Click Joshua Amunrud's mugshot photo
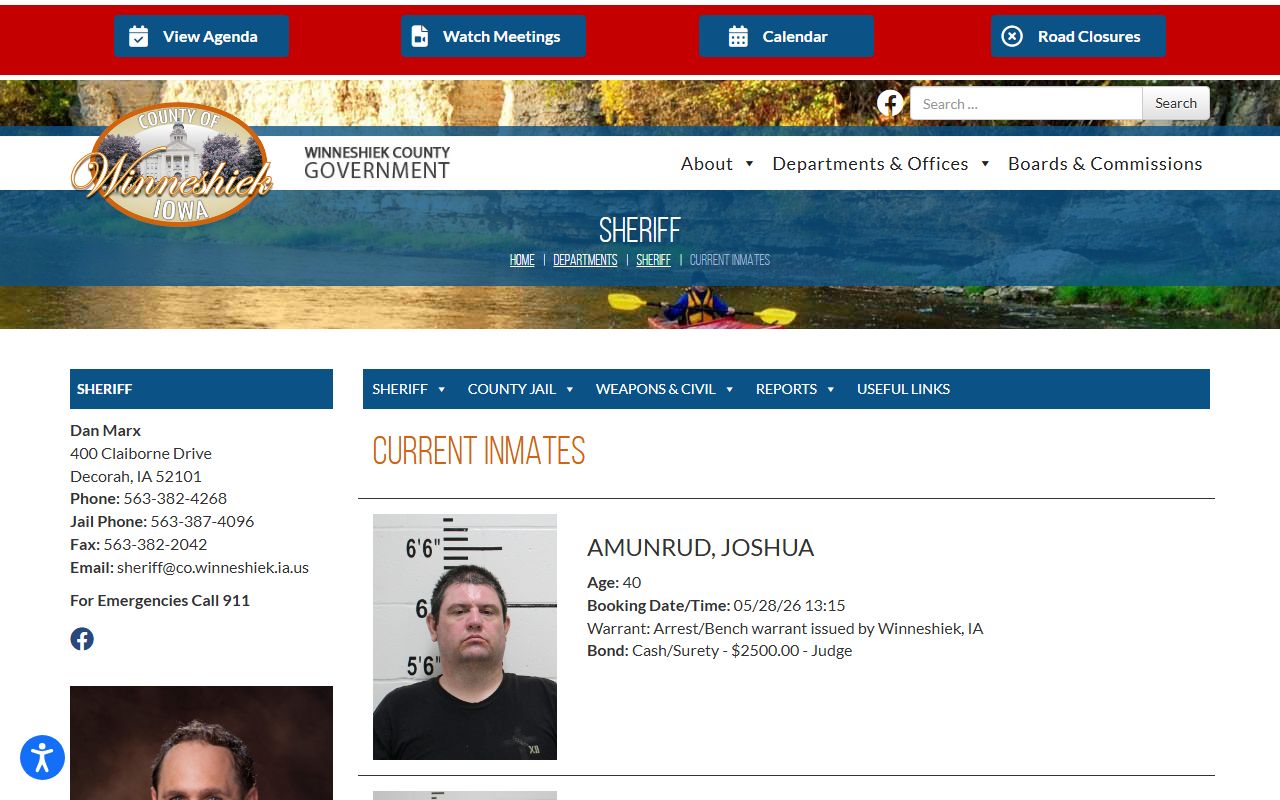 (x=465, y=637)
